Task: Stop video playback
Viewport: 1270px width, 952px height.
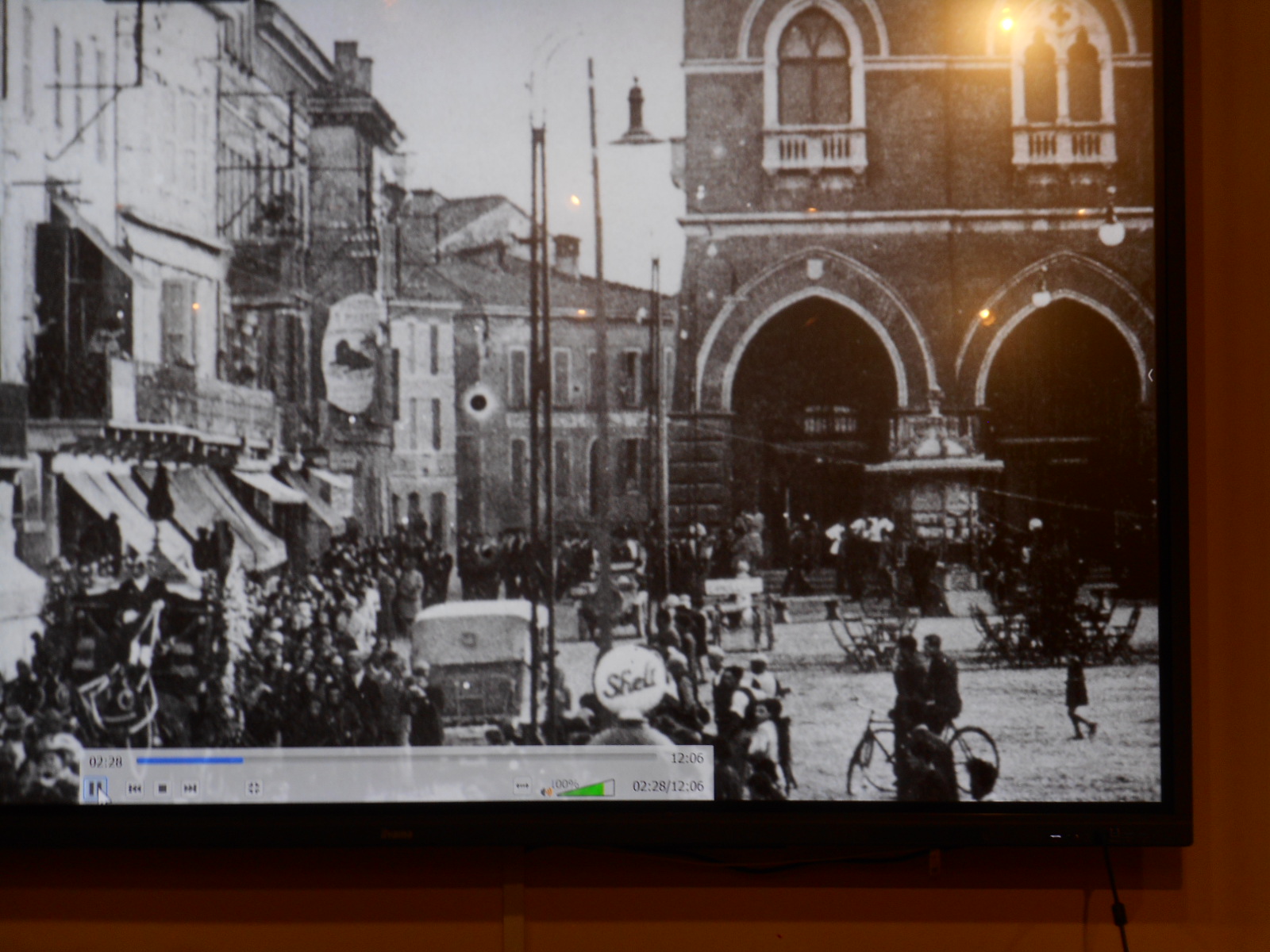Action: coord(163,788)
